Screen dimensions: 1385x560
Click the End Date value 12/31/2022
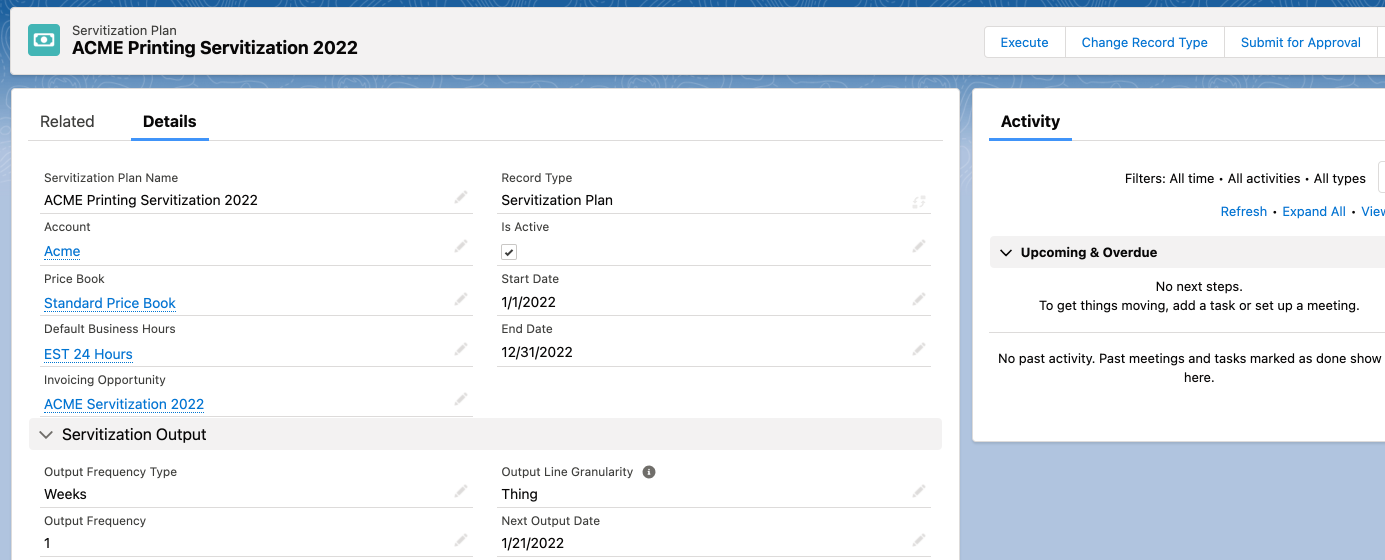click(537, 352)
